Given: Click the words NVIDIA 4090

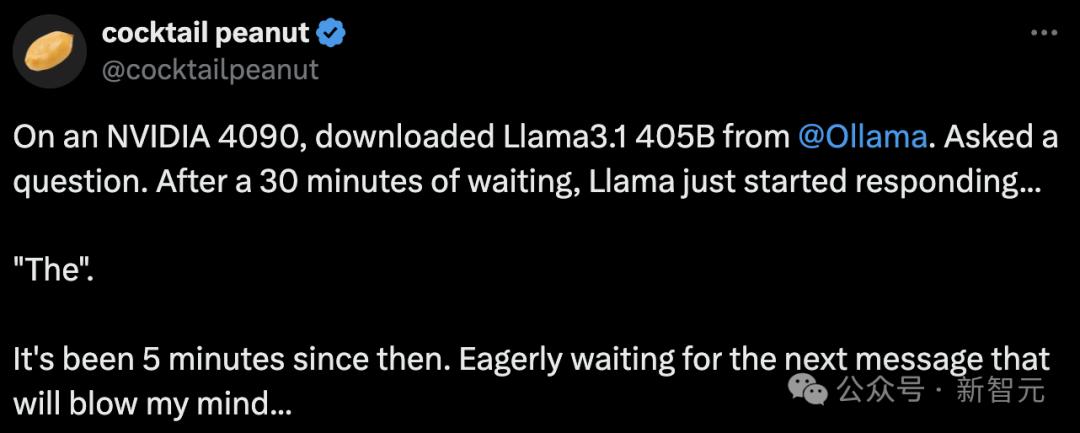Looking at the screenshot, I should (x=199, y=137).
